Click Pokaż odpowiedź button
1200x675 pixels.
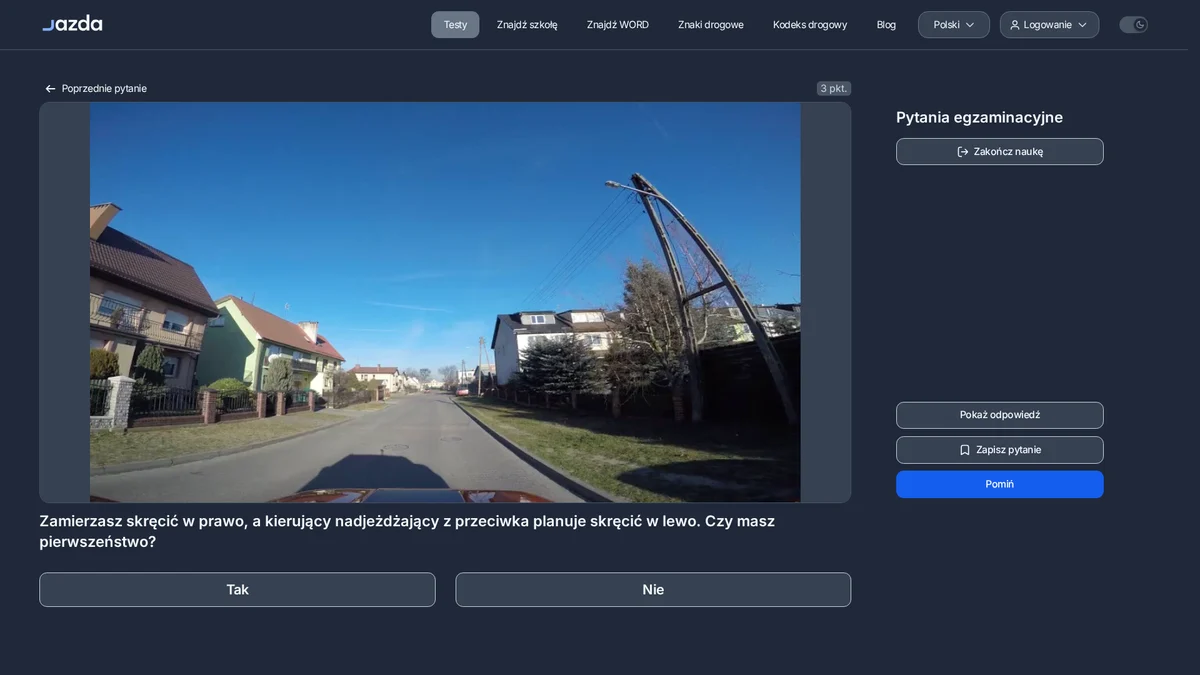1000,415
